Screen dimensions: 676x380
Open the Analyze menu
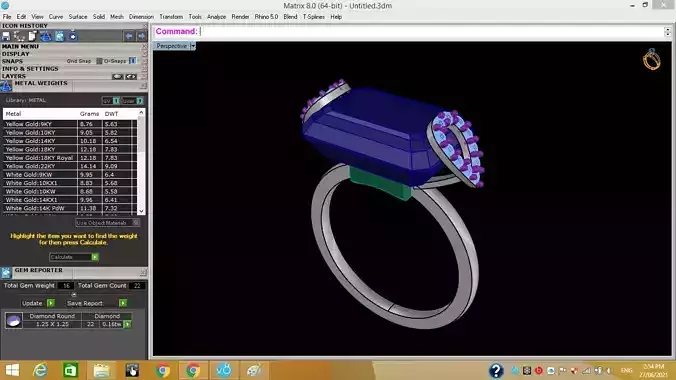pyautogui.click(x=216, y=17)
